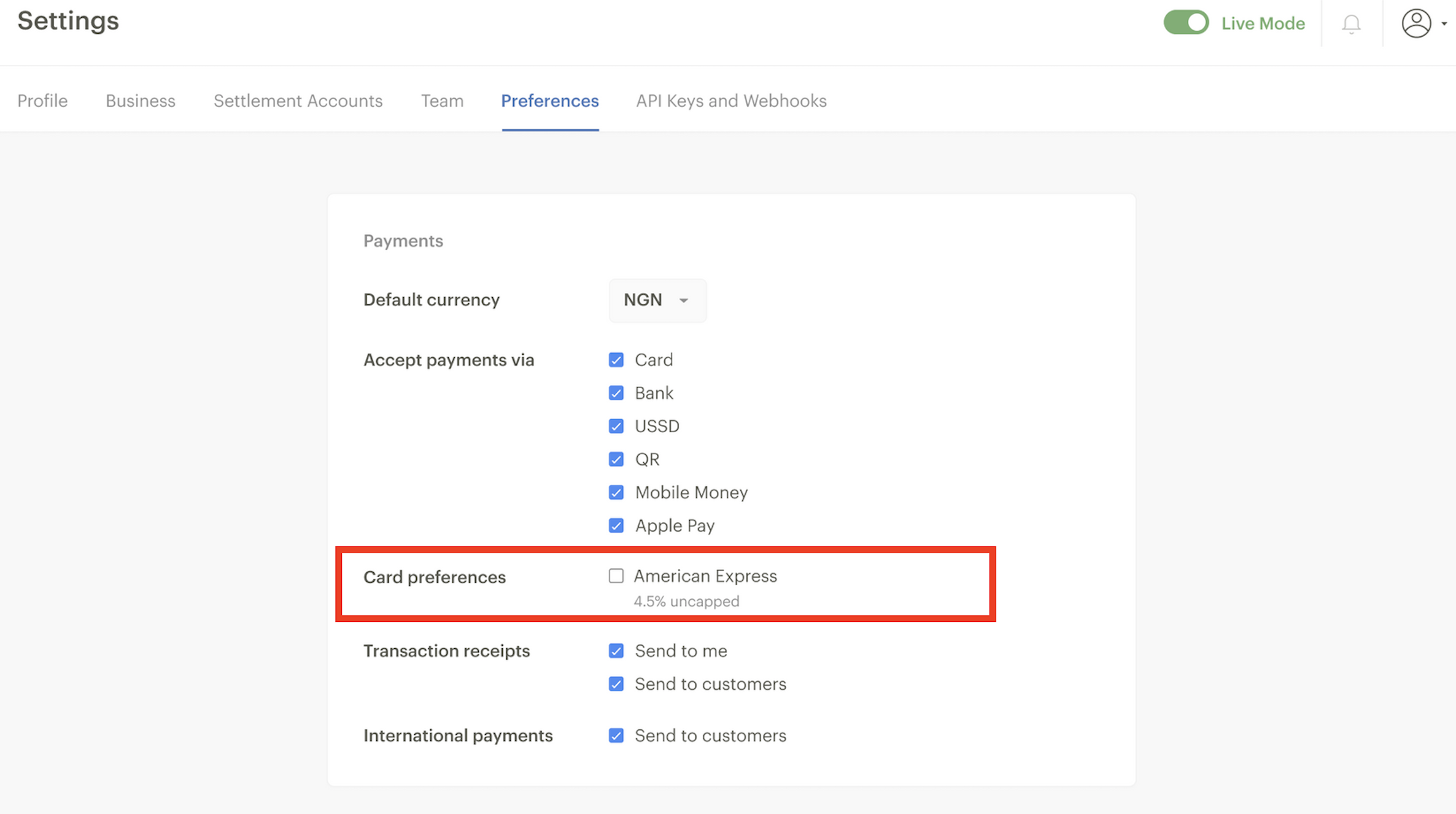Expand the account menu caret arrow
The image size is (1456, 814).
(x=1444, y=23)
